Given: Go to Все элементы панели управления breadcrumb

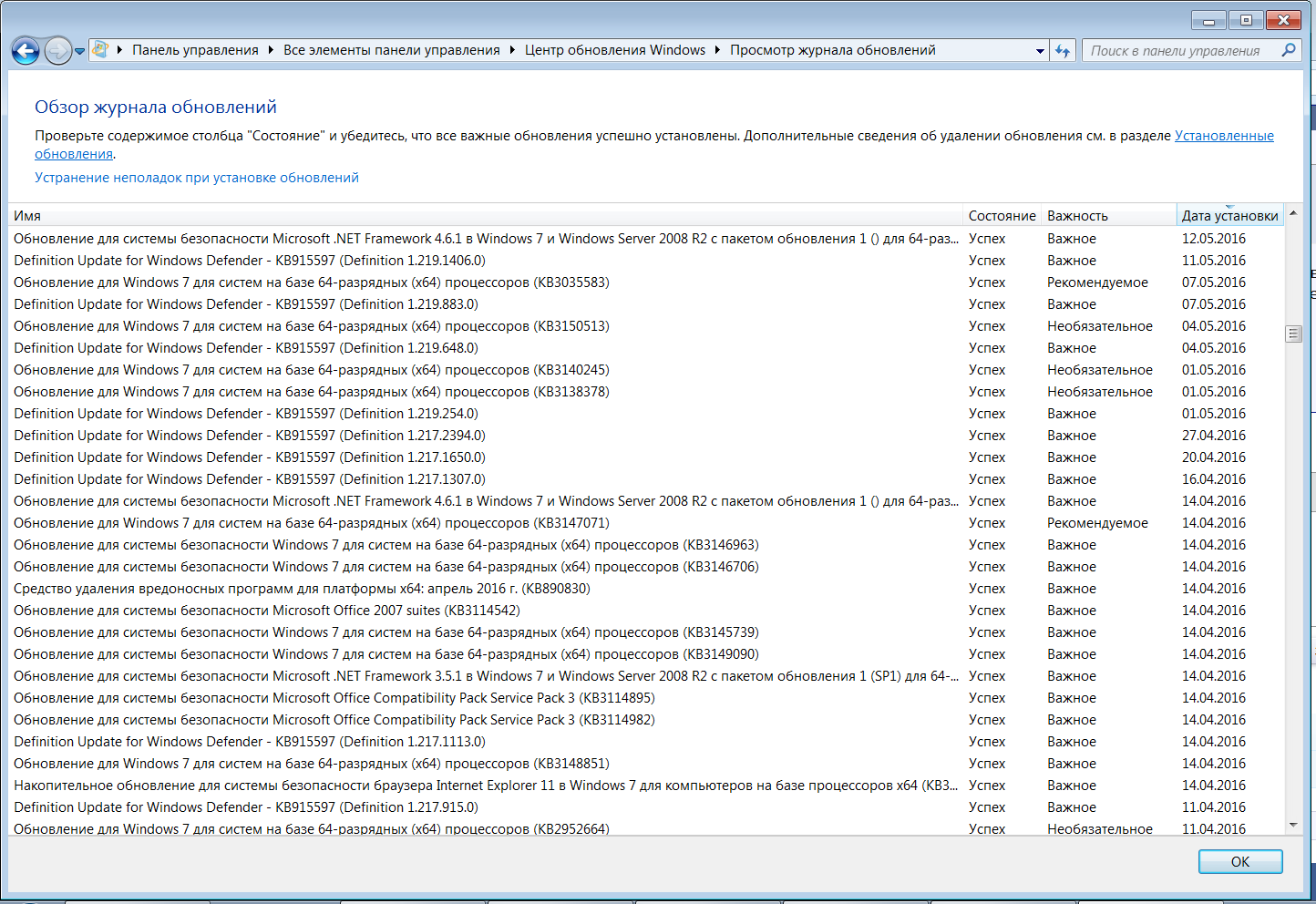Looking at the screenshot, I should click(392, 50).
